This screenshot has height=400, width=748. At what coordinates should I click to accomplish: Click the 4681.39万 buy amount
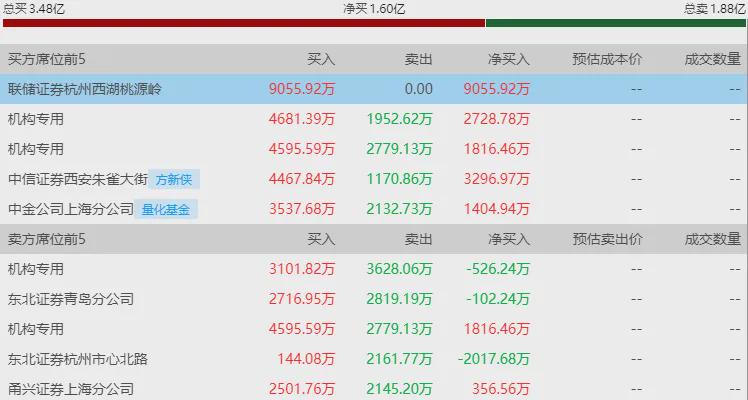pos(301,119)
